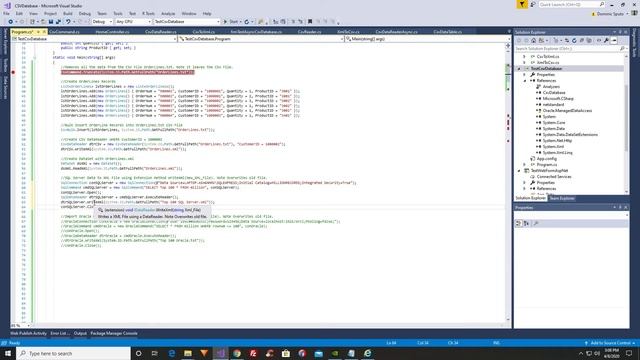This screenshot has height=360, width=640.
Task: Switch to the CsvDataReader.cs tab
Action: pos(160,32)
